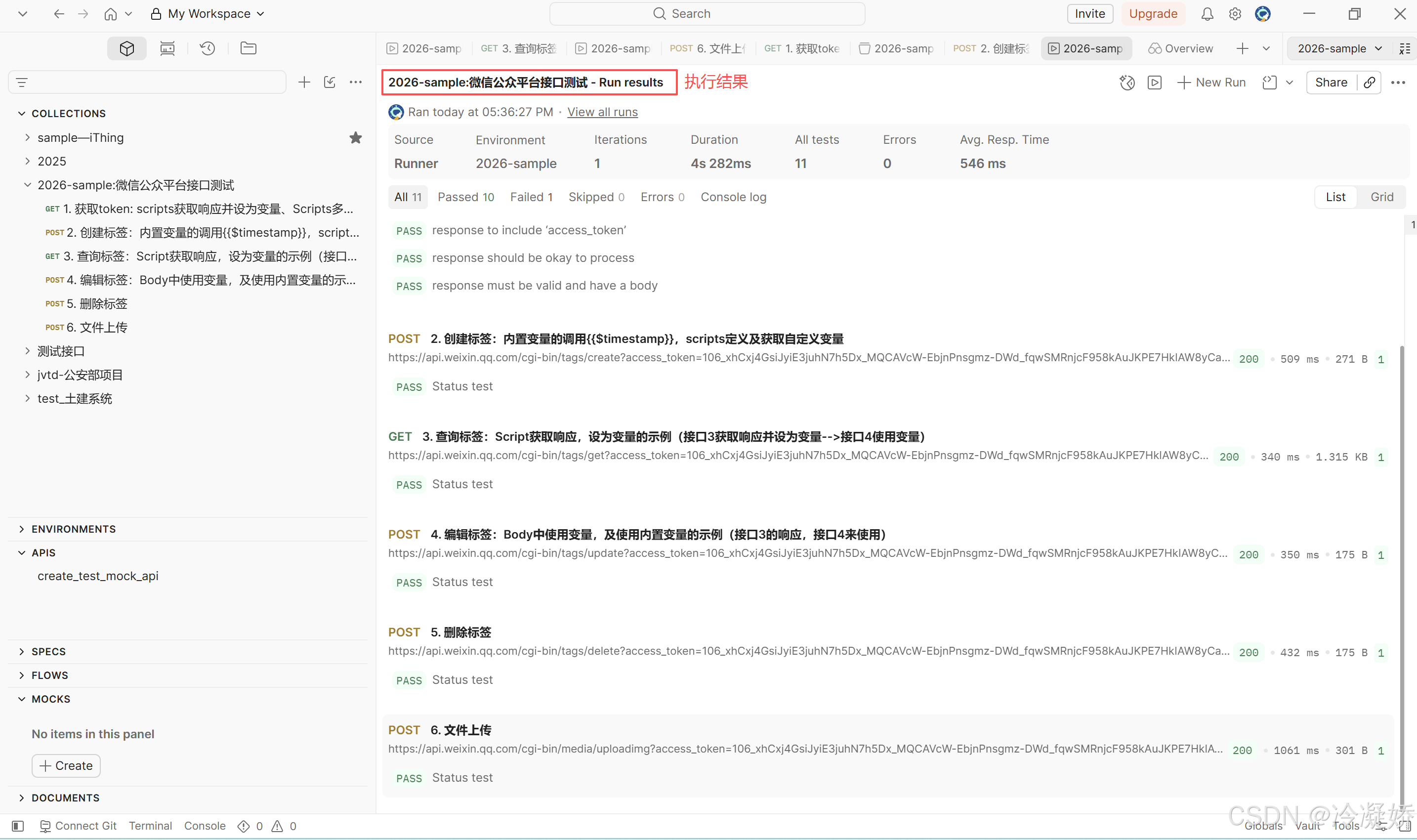Click the export results icon

[x=1269, y=83]
